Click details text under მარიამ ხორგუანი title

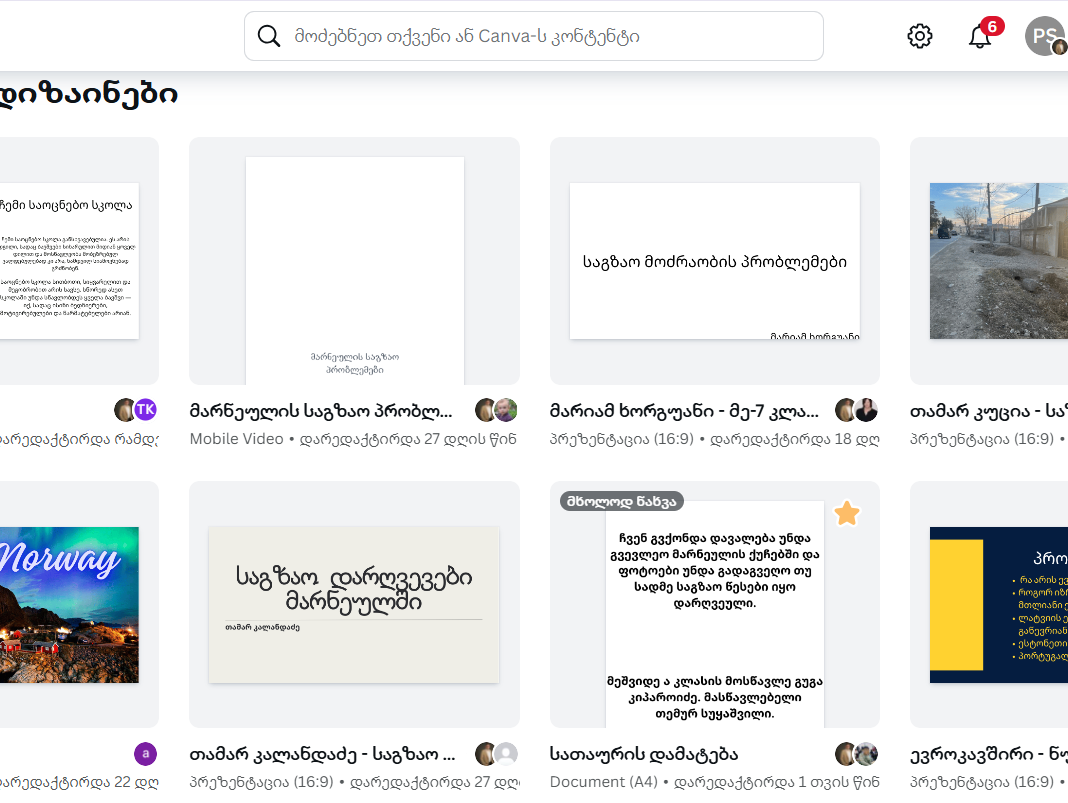point(714,439)
